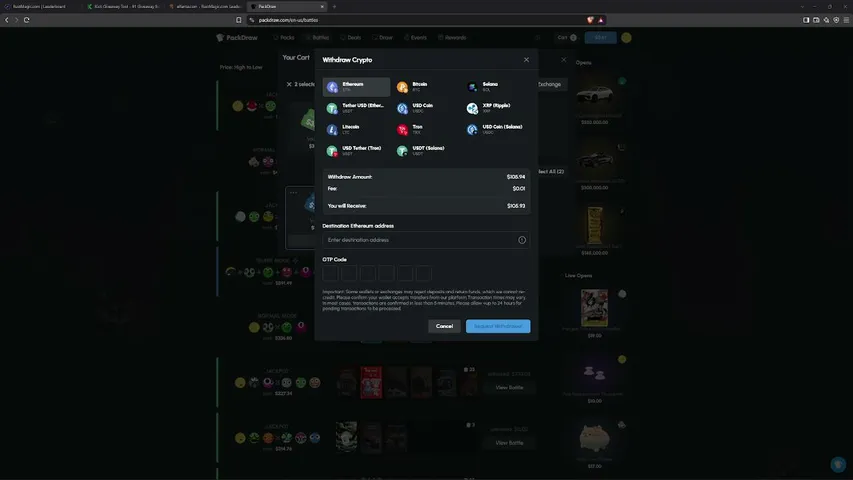This screenshot has width=853, height=480.
Task: Go back in browser history
Action: pyautogui.click(x=7, y=20)
